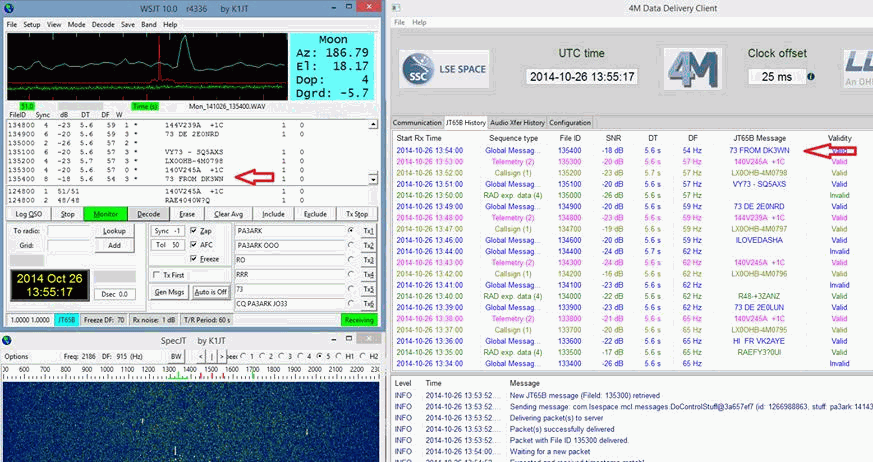Enable the Tx First checkbox

point(156,275)
